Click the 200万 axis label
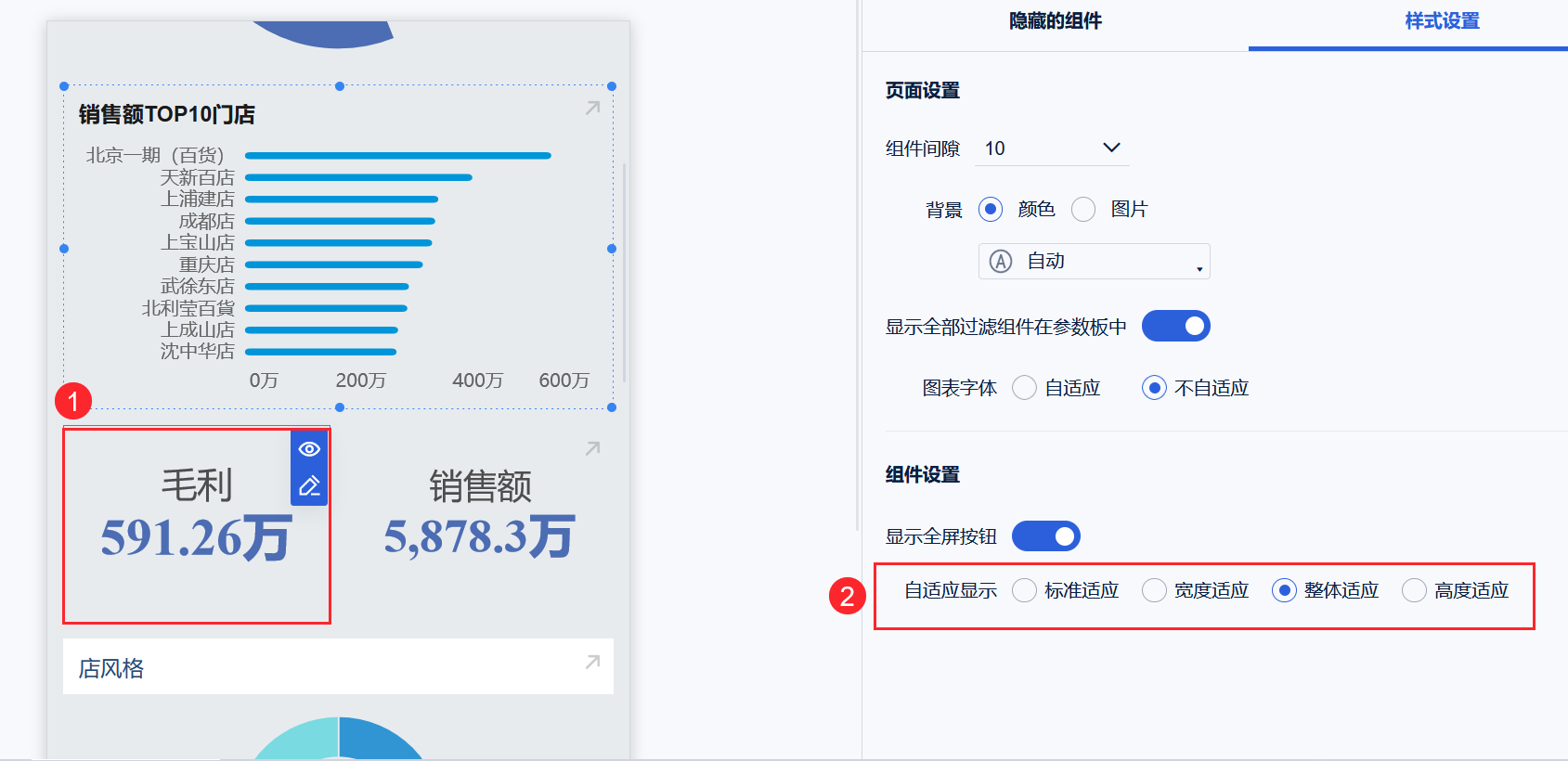Screen dimensions: 1568x761 point(361,380)
